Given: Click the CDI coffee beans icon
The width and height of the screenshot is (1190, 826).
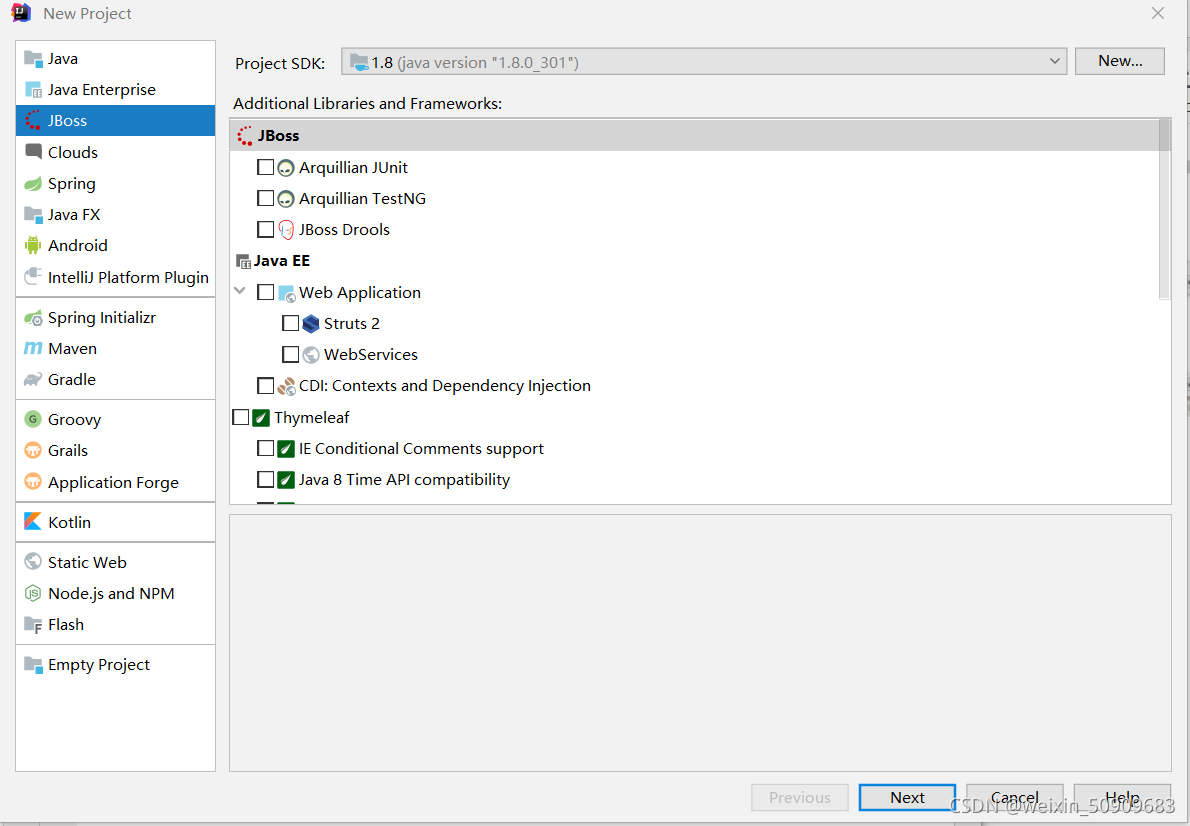Looking at the screenshot, I should click(x=286, y=386).
